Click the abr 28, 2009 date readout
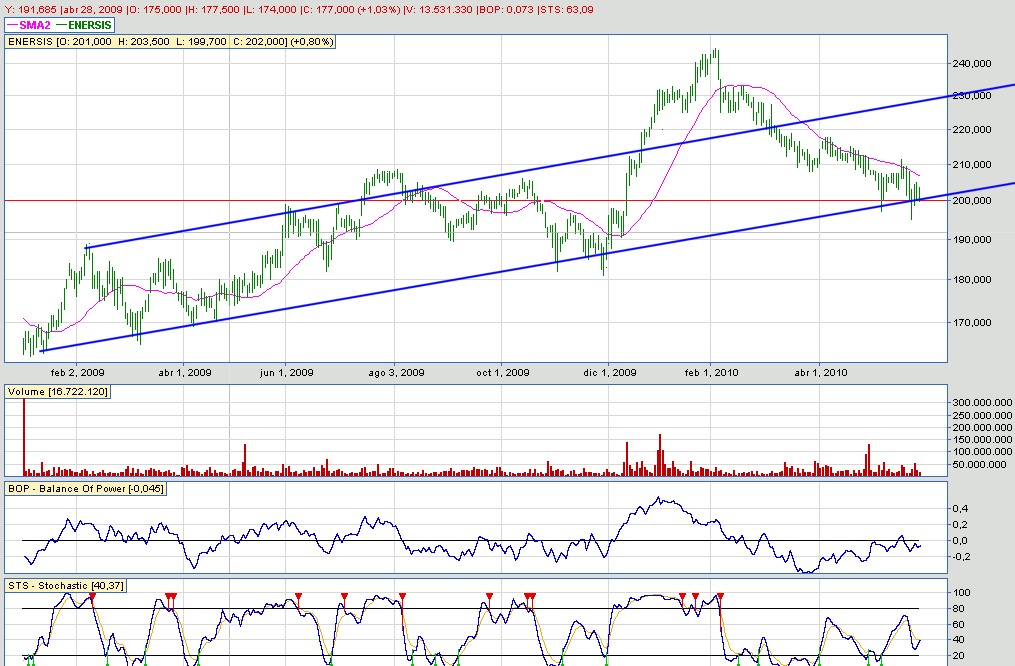Viewport: 1015px width, 666px height. (93, 10)
